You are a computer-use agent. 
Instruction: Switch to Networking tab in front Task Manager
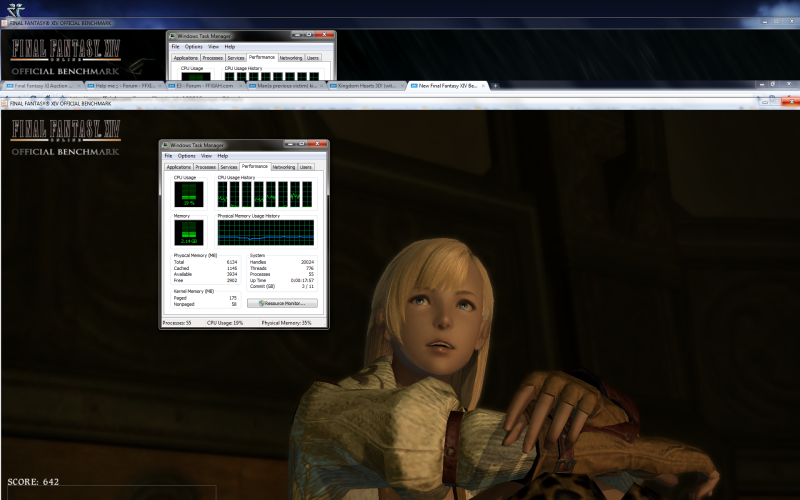[284, 167]
